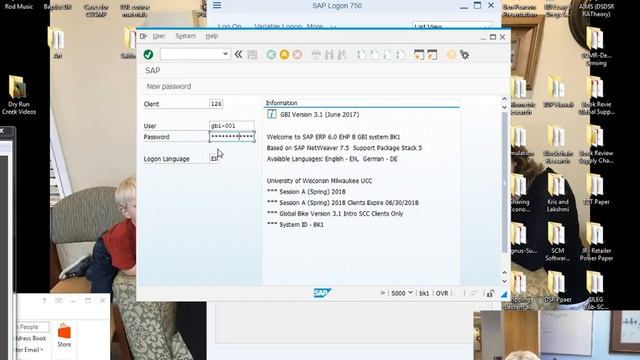Click the SAP window menu icon left of User
Viewport: 640px width, 360px height.
point(143,36)
